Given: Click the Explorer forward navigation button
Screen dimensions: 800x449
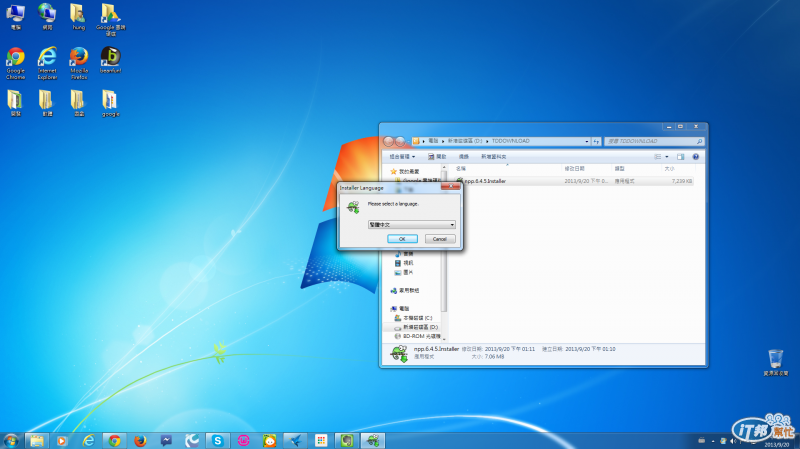Looking at the screenshot, I should (x=400, y=141).
